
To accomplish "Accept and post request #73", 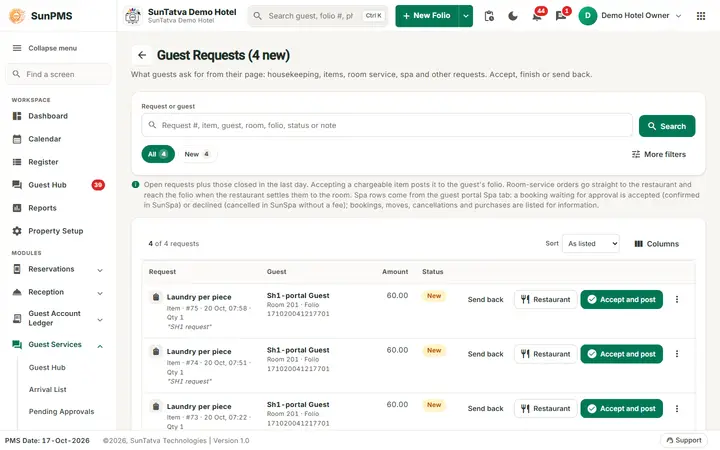I will (621, 409).
